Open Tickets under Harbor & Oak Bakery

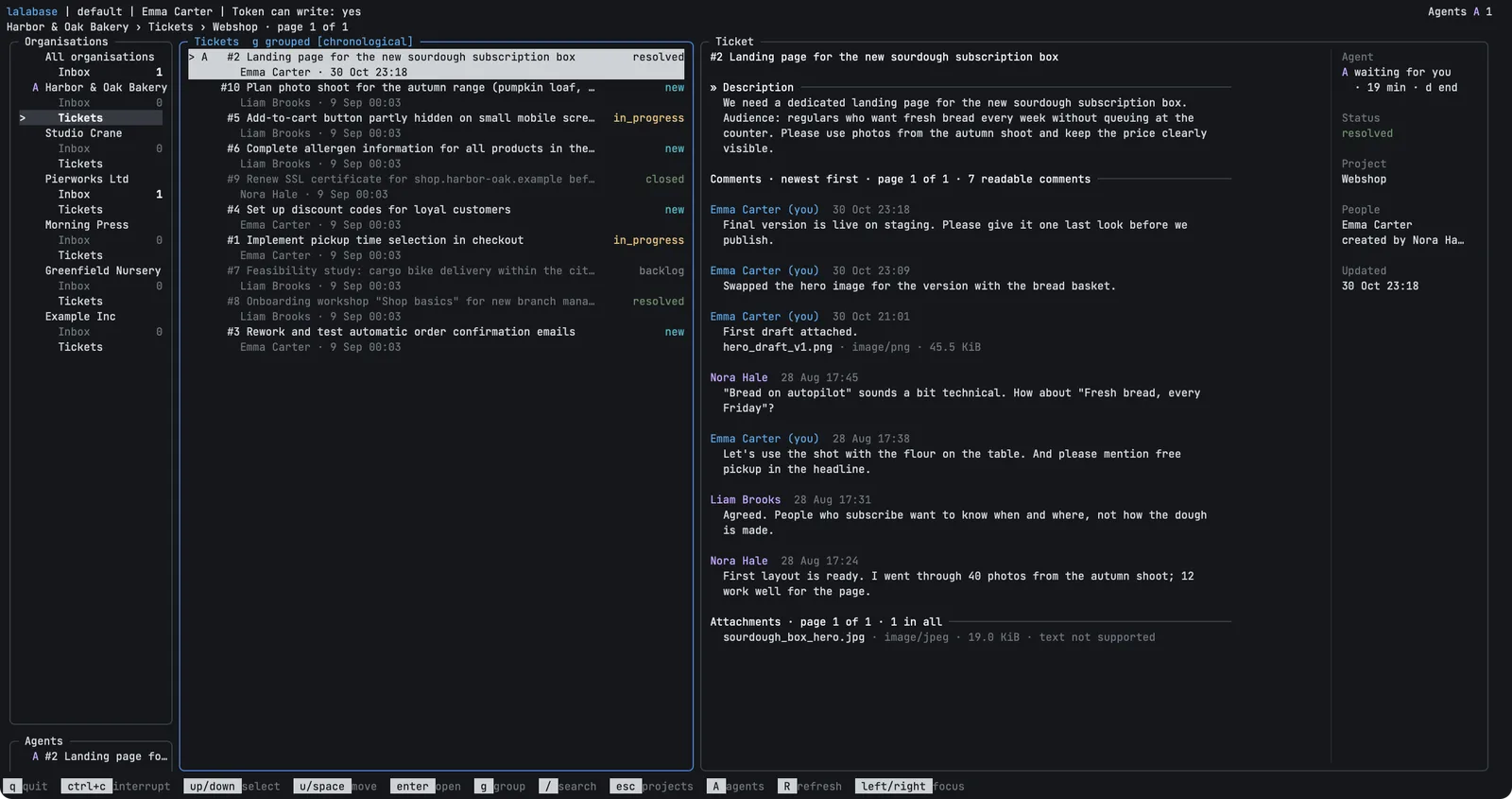click(91, 118)
